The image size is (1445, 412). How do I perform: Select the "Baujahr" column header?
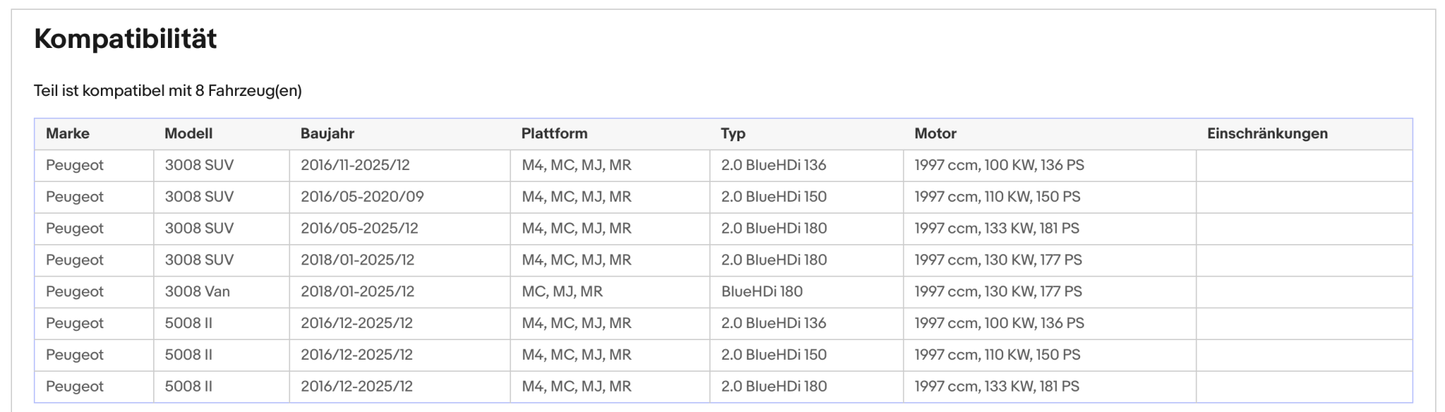coord(327,134)
